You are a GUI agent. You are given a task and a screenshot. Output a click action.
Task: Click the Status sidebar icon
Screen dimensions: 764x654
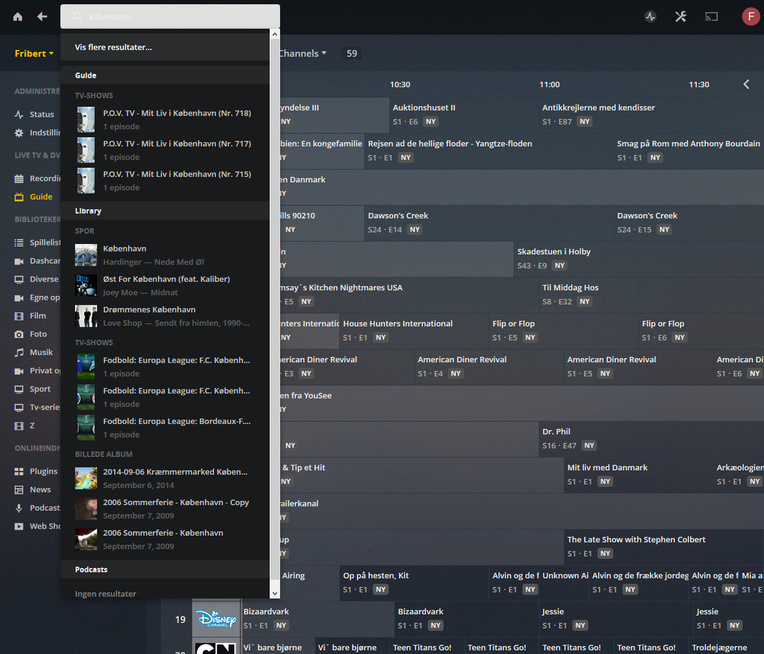19,115
